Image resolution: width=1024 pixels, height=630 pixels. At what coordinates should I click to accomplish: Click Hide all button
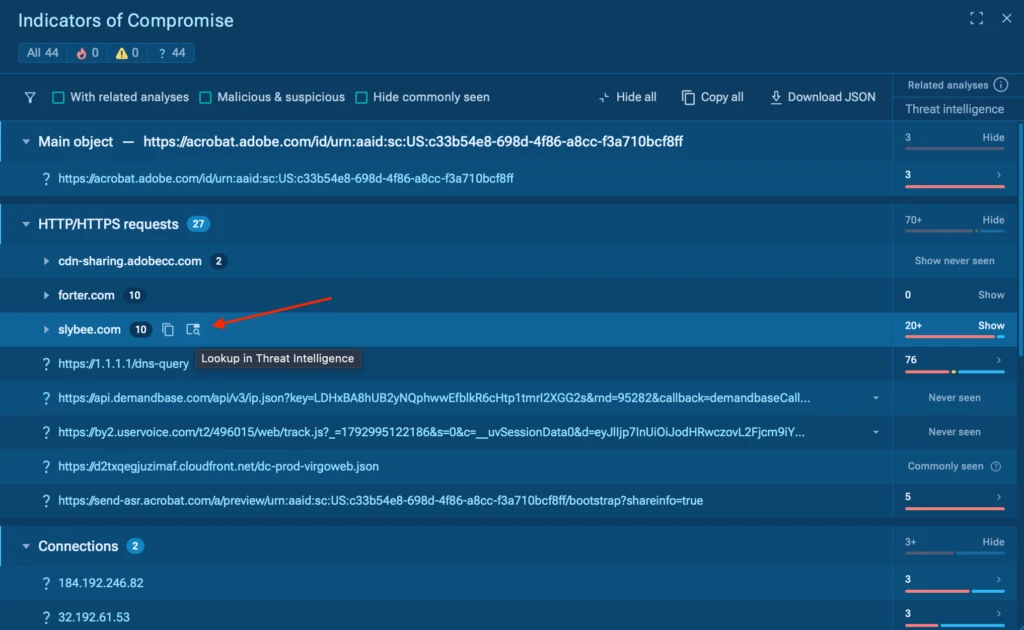tap(627, 97)
